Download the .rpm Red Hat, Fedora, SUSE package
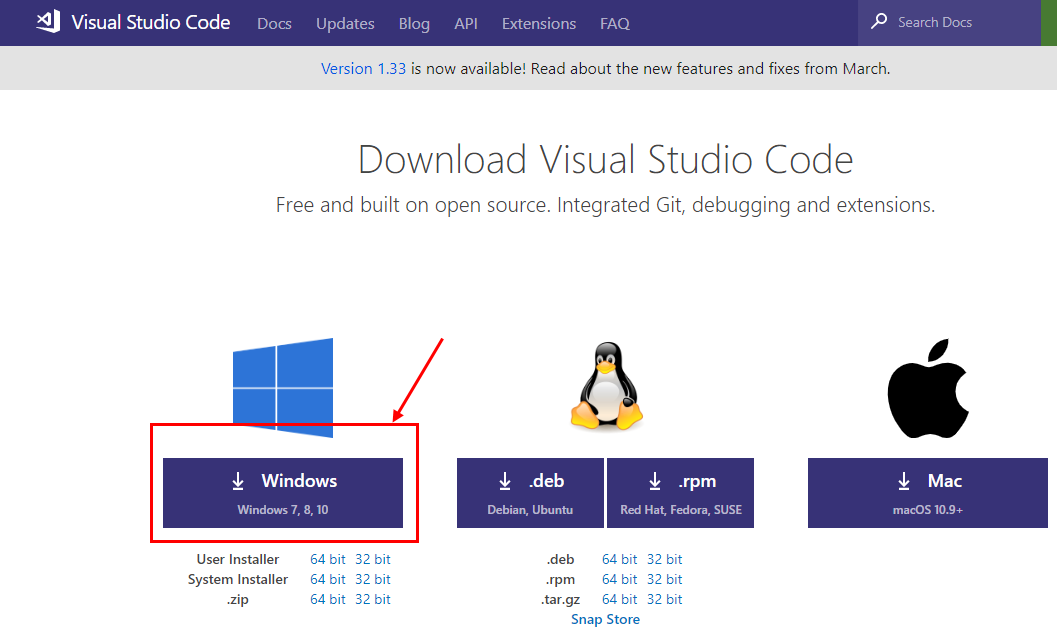The height and width of the screenshot is (633, 1057). click(681, 493)
